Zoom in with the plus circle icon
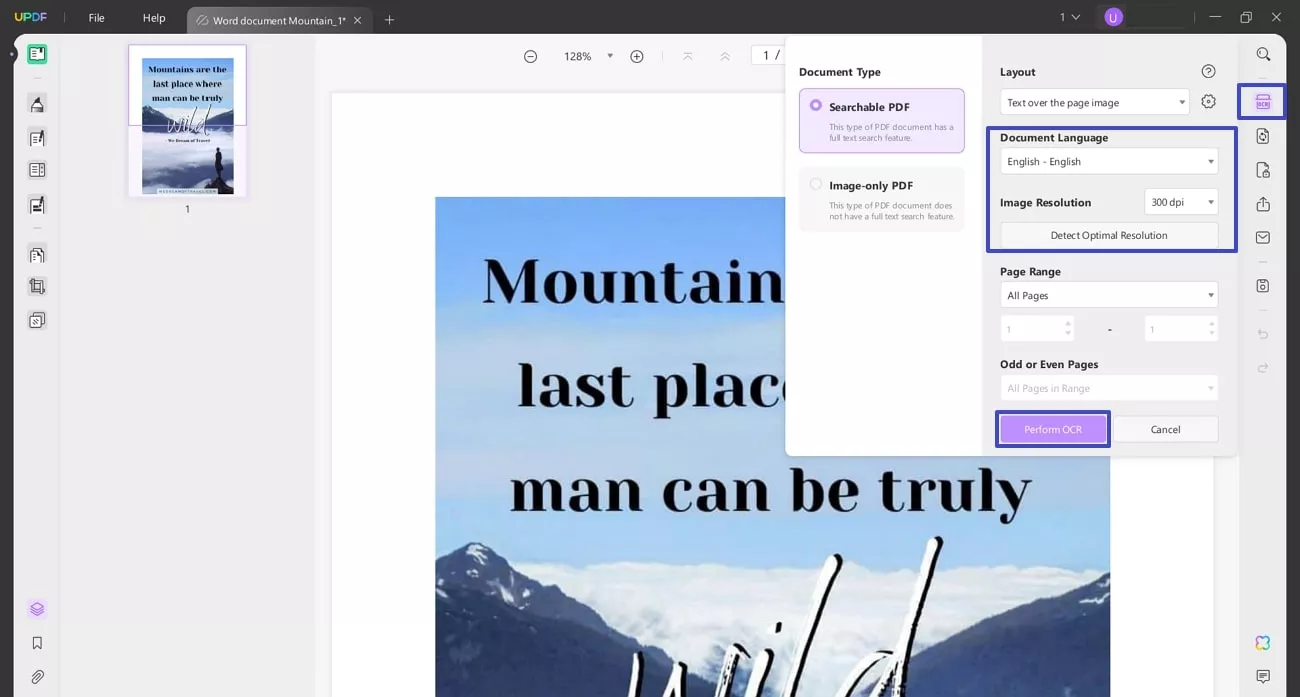 click(x=637, y=56)
